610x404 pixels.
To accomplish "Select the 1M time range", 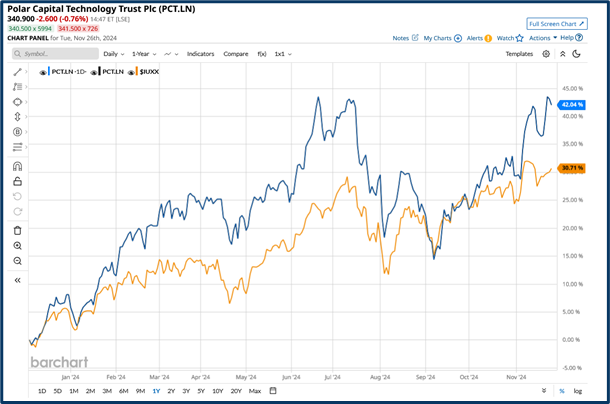I will click(74, 391).
